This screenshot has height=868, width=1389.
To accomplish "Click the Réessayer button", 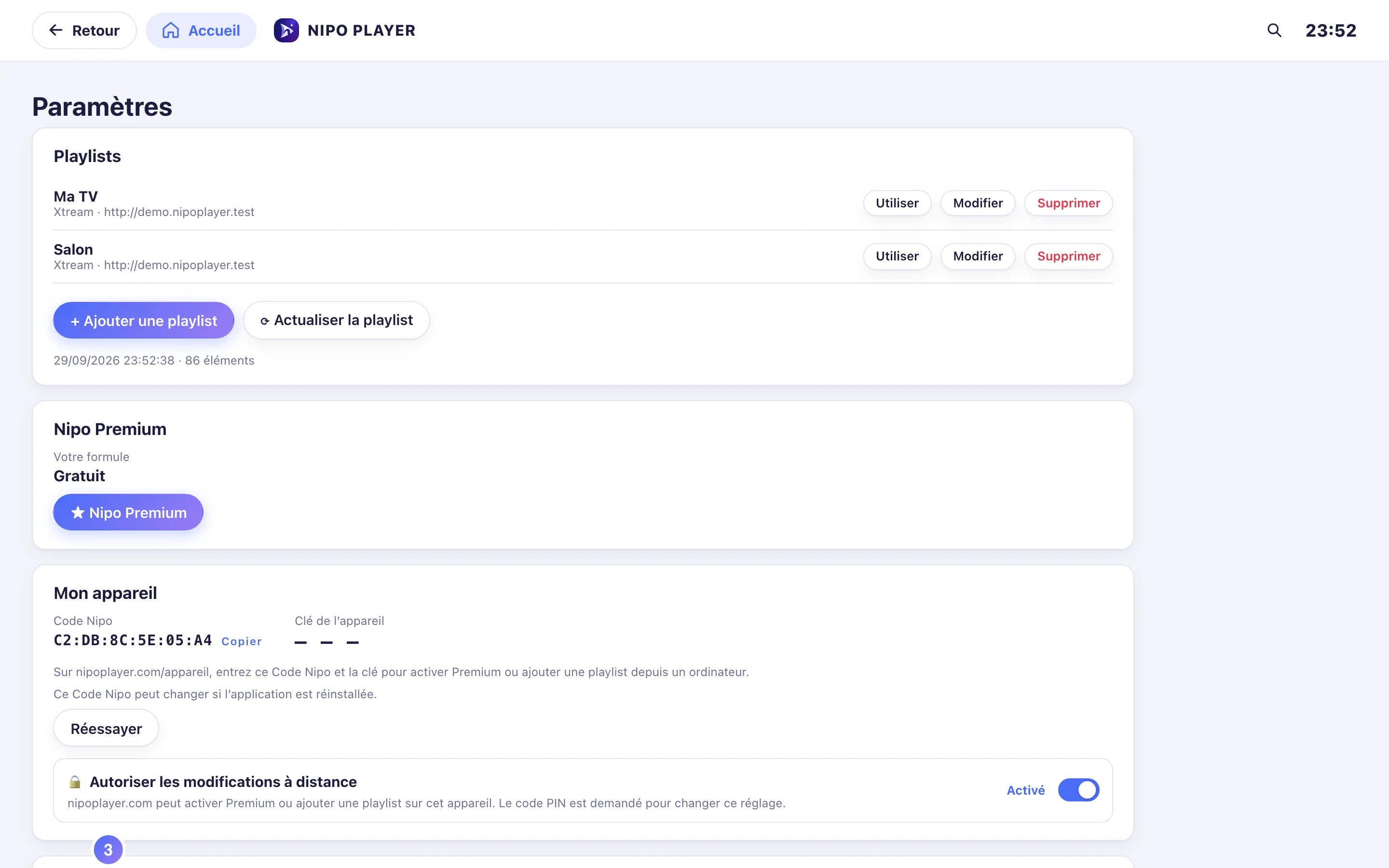I will click(x=106, y=729).
